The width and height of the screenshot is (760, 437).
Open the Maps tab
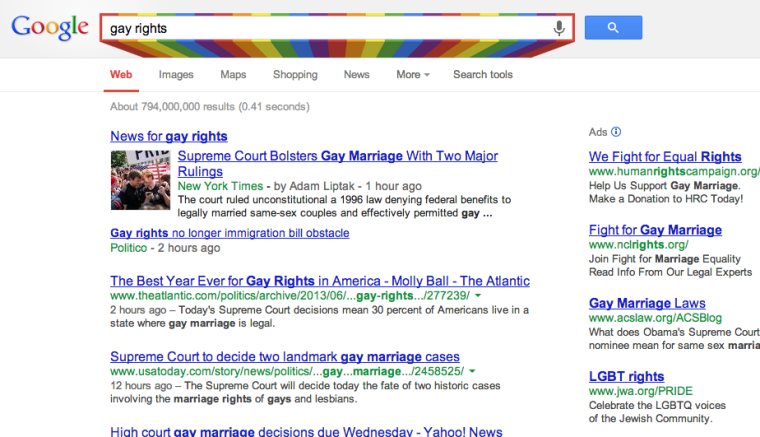[233, 75]
